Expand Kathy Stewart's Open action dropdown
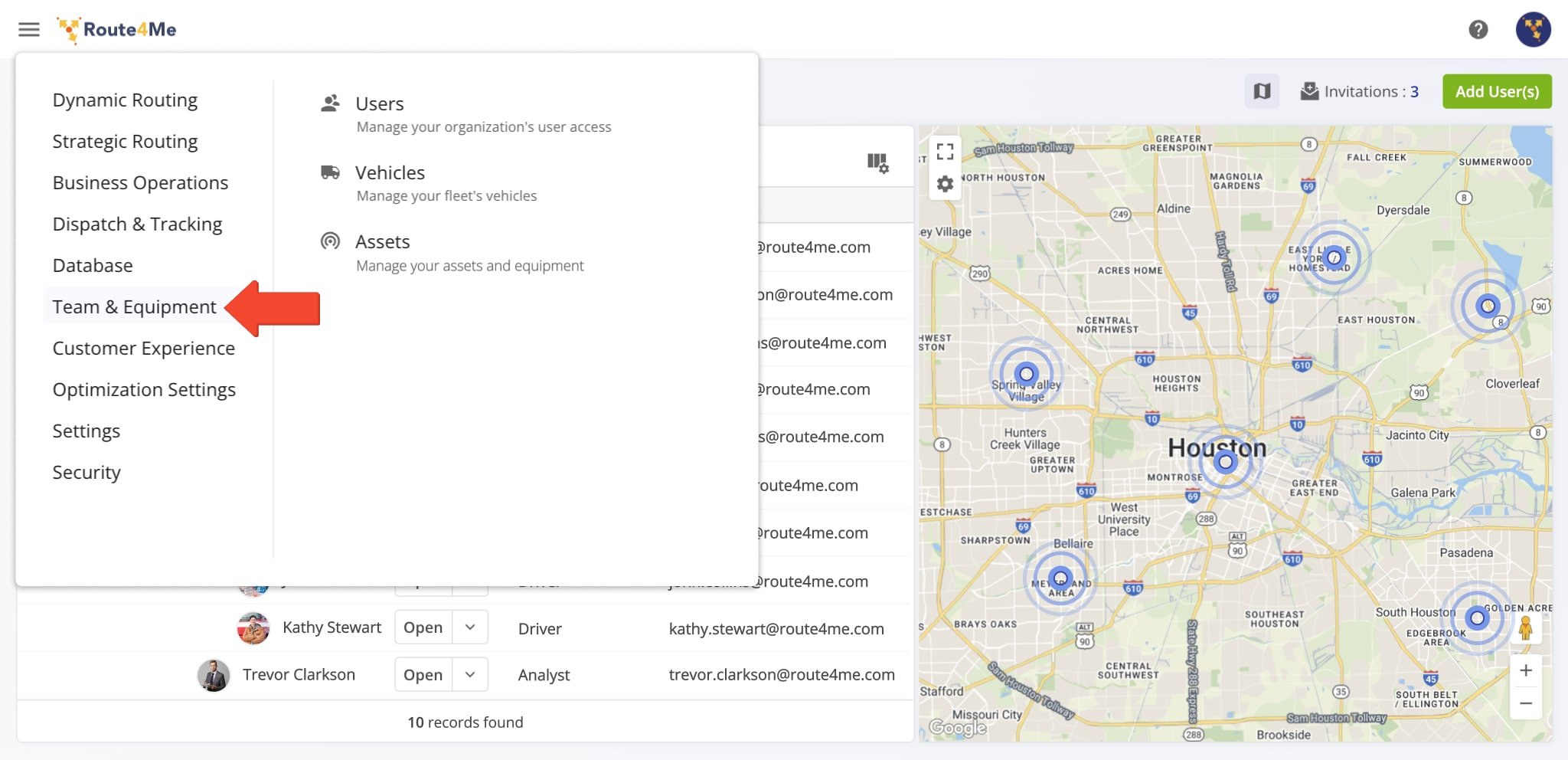Screen dimensions: 1568x760 click(x=469, y=627)
